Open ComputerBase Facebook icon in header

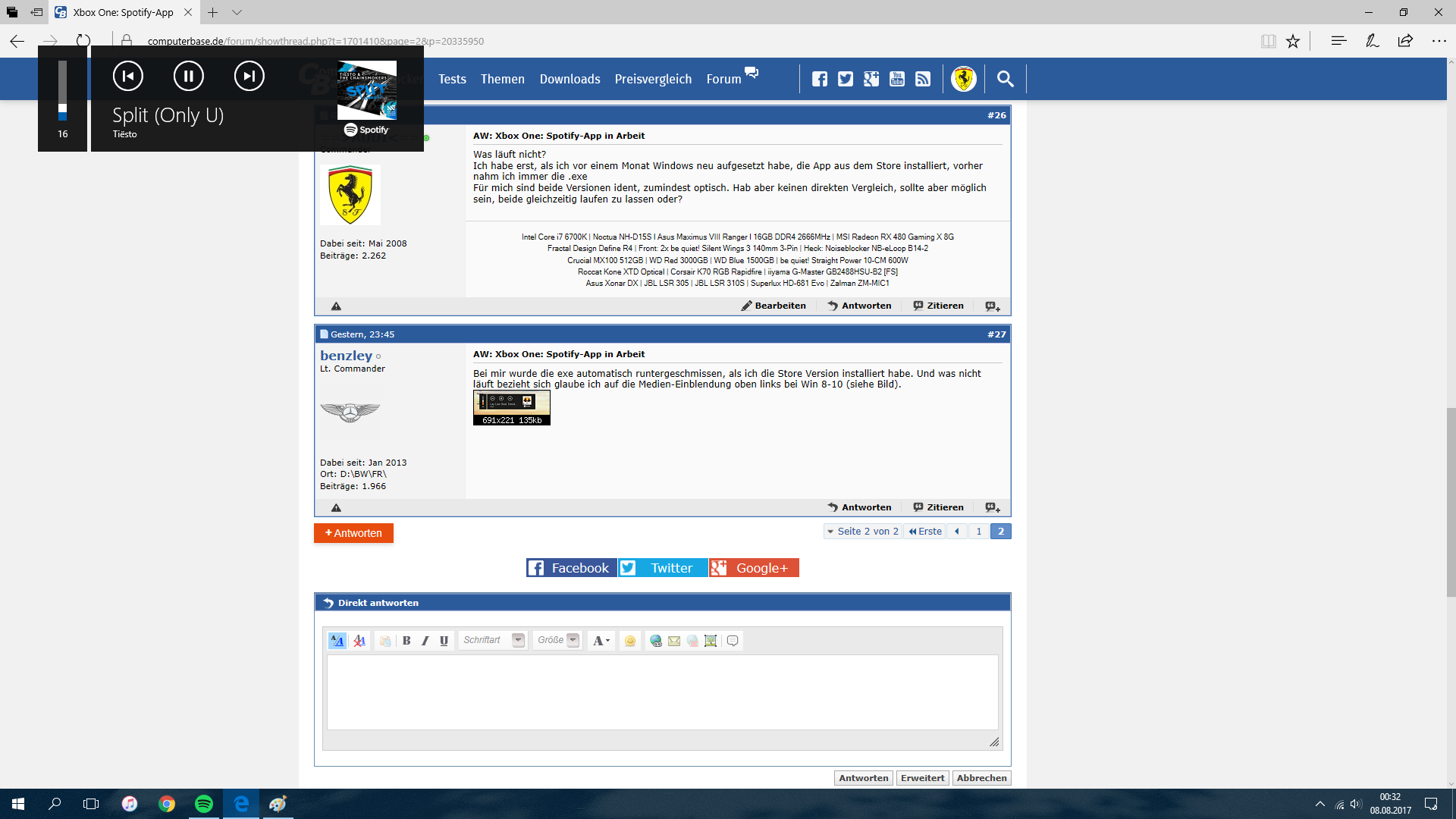820,79
